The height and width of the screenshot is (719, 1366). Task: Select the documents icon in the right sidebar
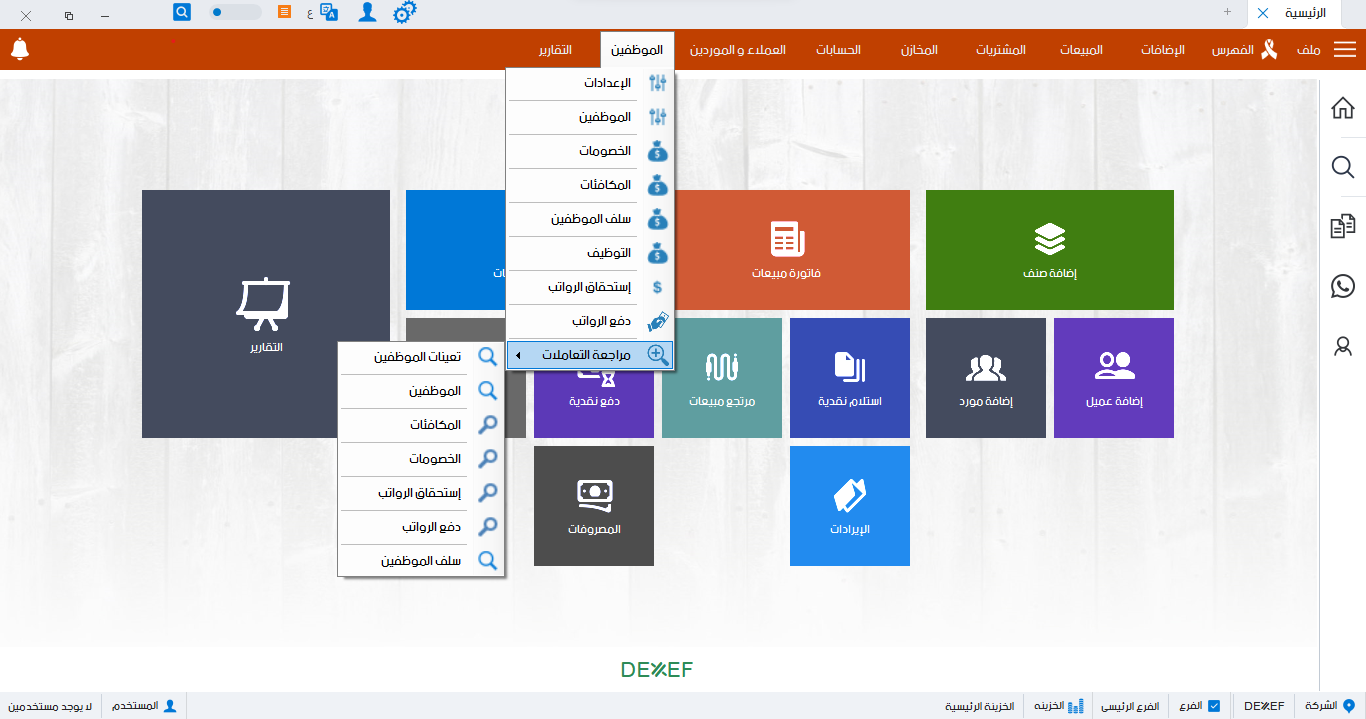(x=1343, y=225)
